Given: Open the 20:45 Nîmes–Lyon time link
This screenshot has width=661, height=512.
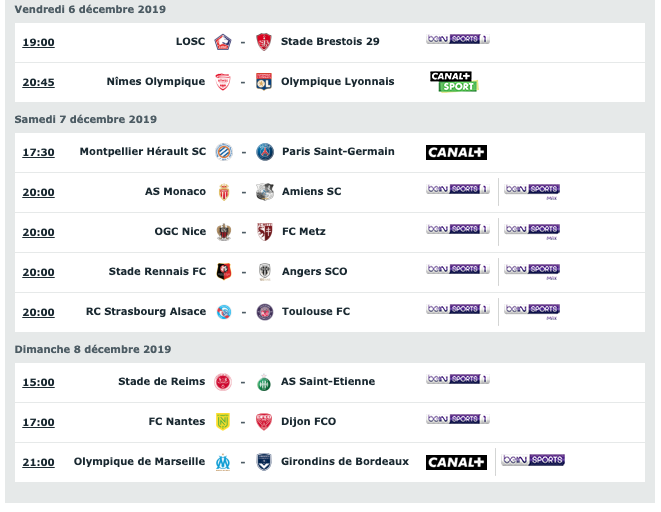Looking at the screenshot, I should pyautogui.click(x=38, y=82).
